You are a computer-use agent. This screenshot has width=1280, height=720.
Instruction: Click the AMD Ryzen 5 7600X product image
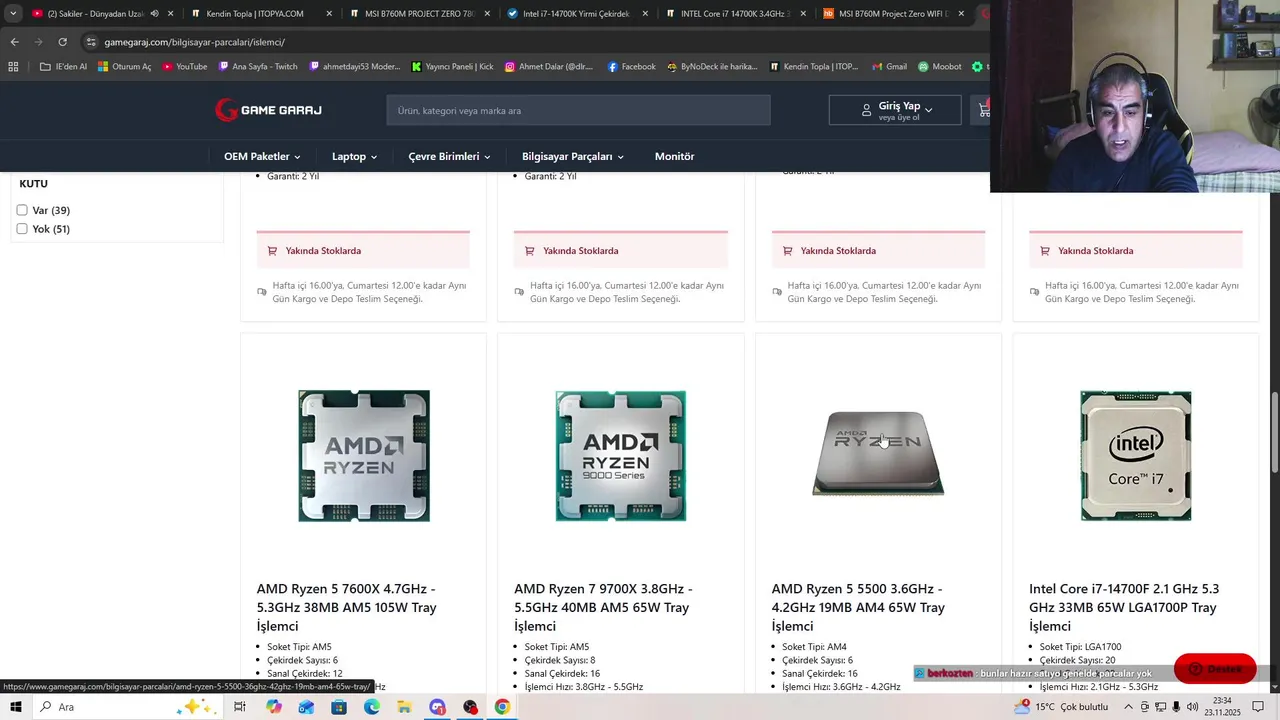click(x=364, y=456)
